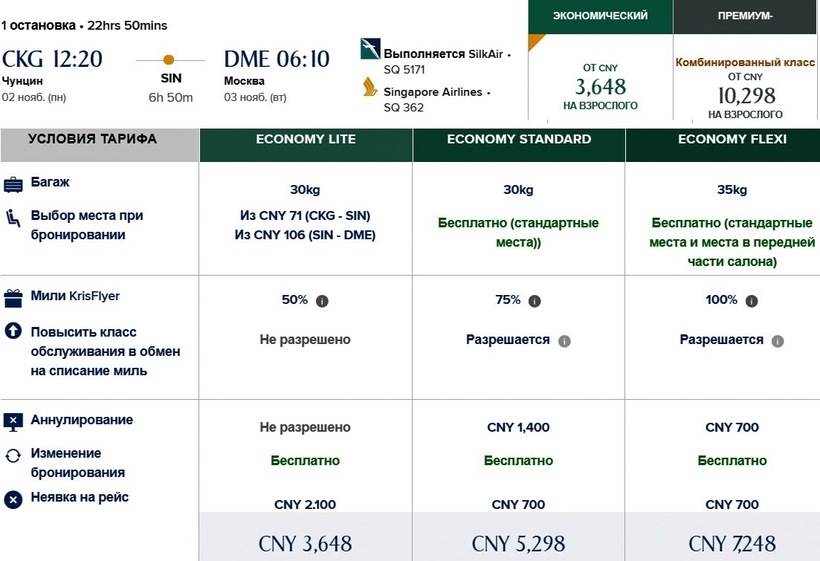This screenshot has width=820, height=561.
Task: Click the SIN stopover marker on route line
Action: [x=169, y=59]
